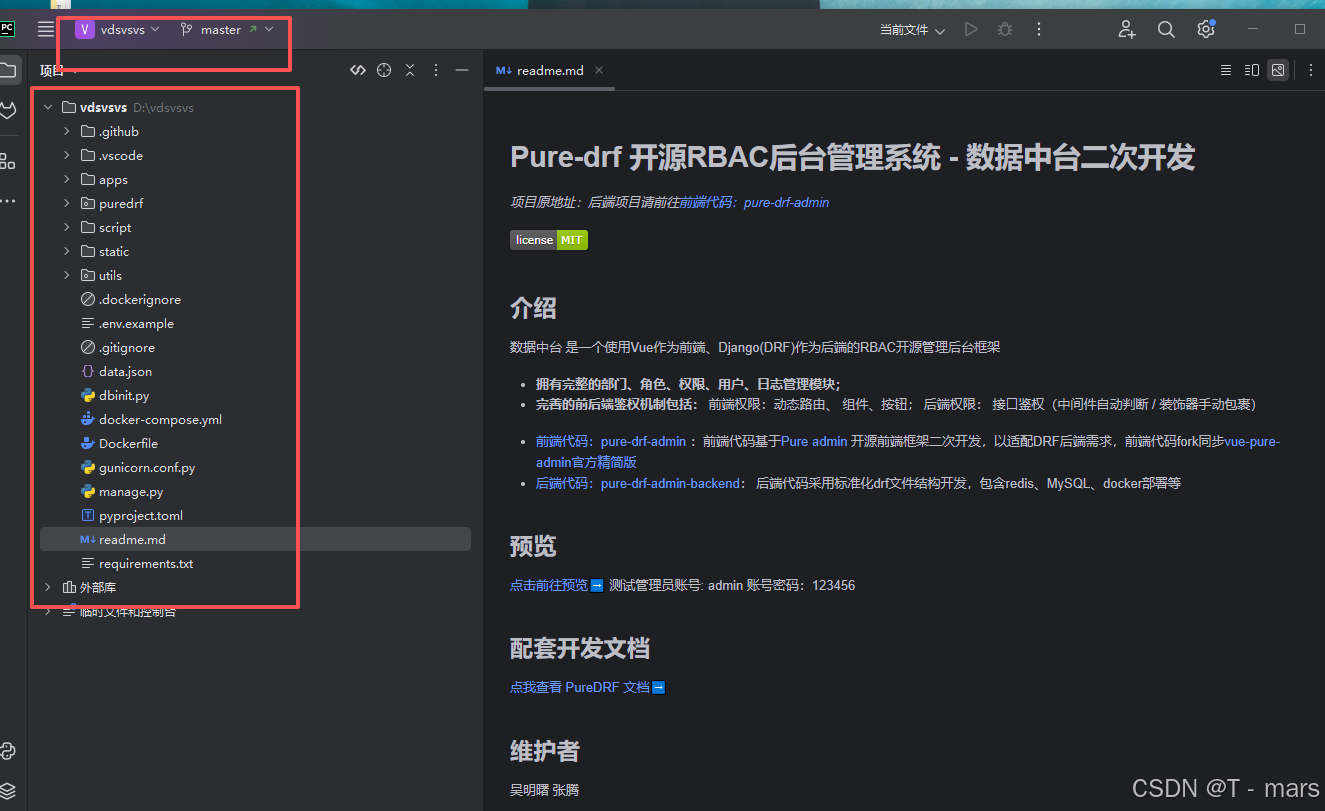Image resolution: width=1325 pixels, height=811 pixels.
Task: Open the master git branch dropdown
Action: (x=227, y=30)
